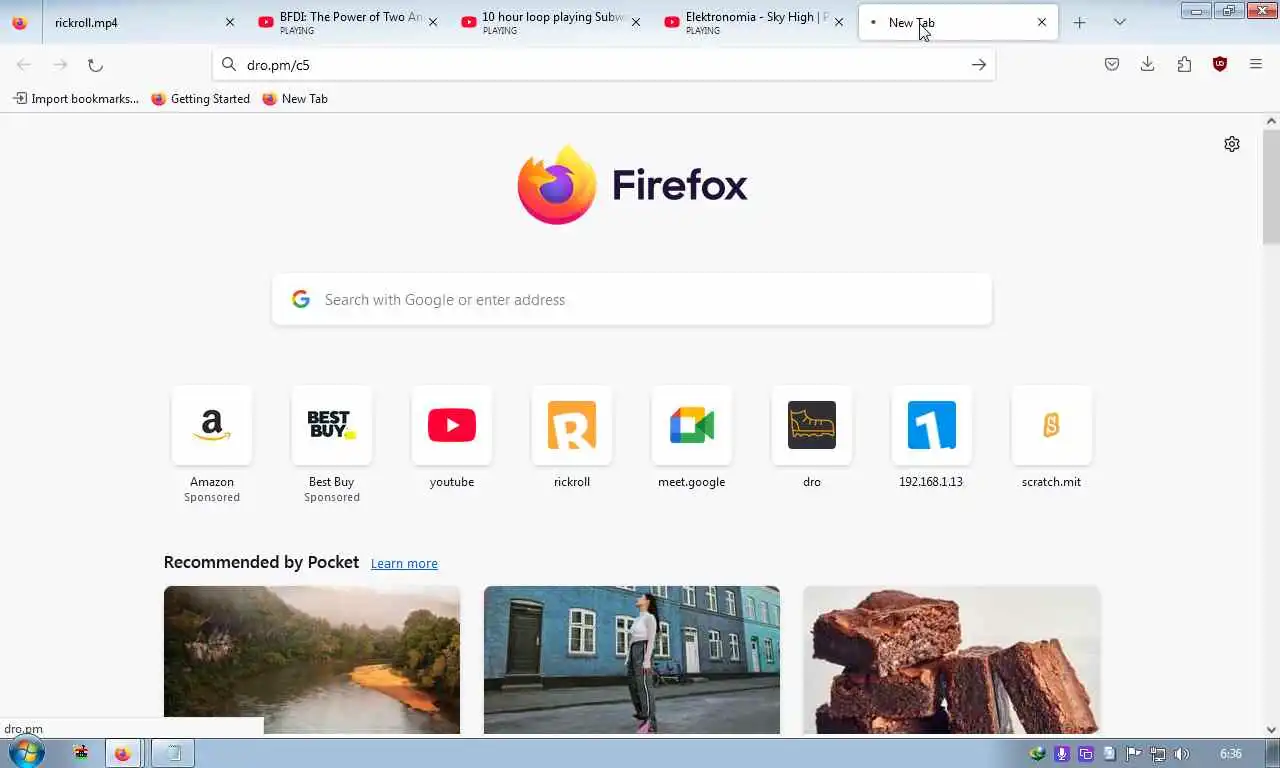Open the brownies Pocket story

952,660
